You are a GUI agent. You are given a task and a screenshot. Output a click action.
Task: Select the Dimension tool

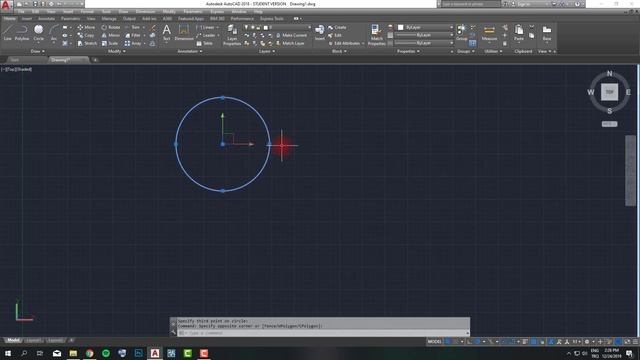point(184,32)
